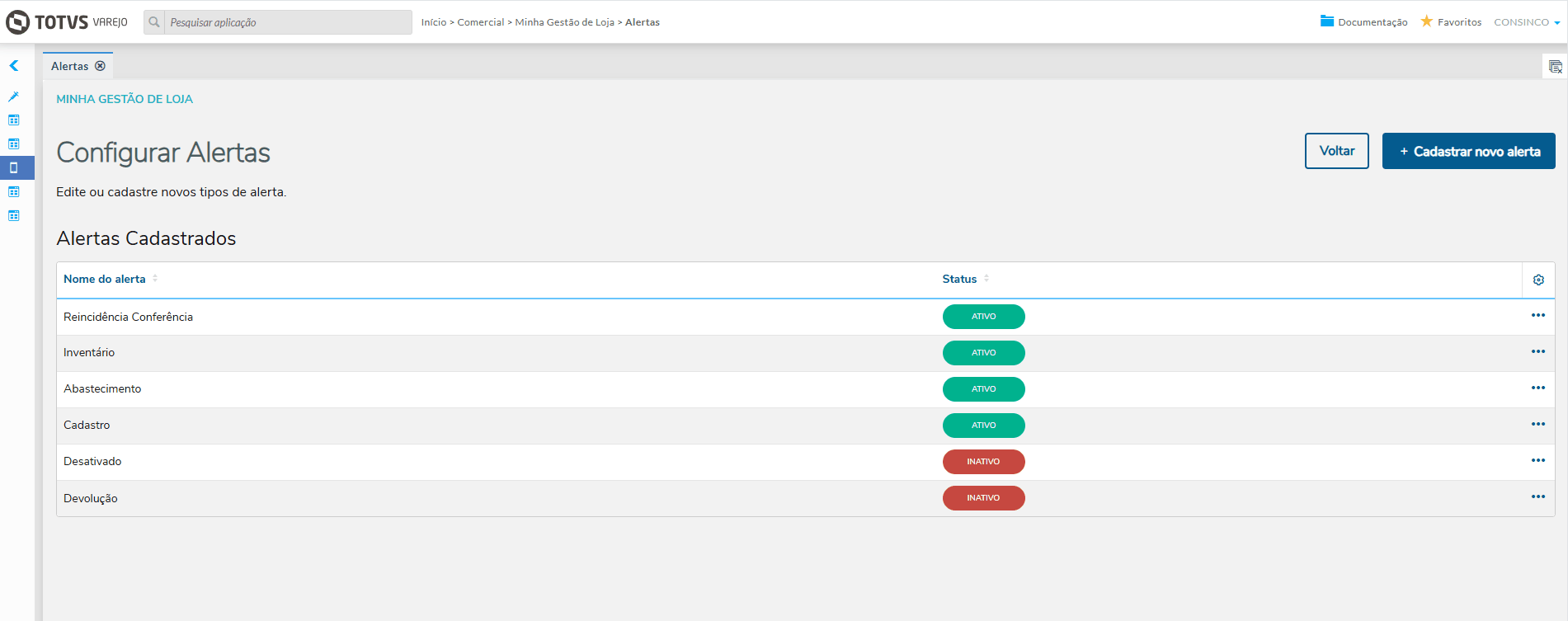Open actions menu for Desativado row
This screenshot has height=621, width=1568.
1538,460
